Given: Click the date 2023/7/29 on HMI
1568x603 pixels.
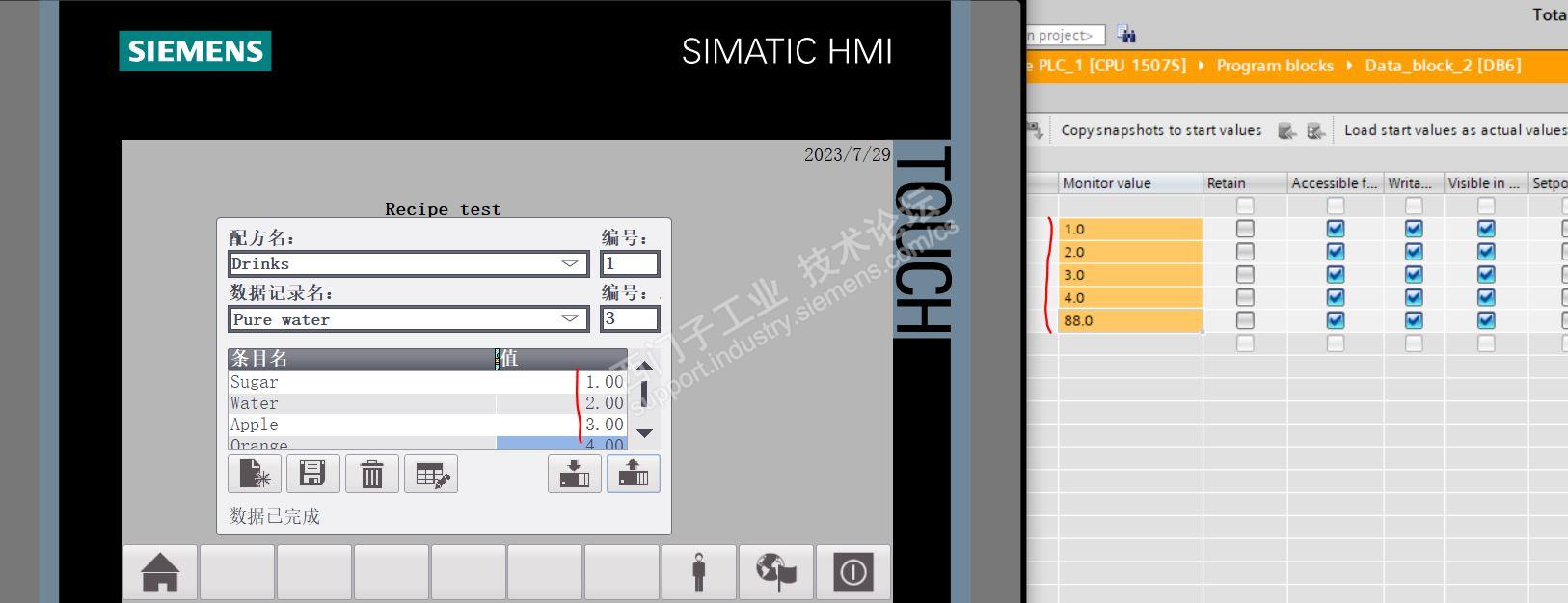Looking at the screenshot, I should (848, 154).
